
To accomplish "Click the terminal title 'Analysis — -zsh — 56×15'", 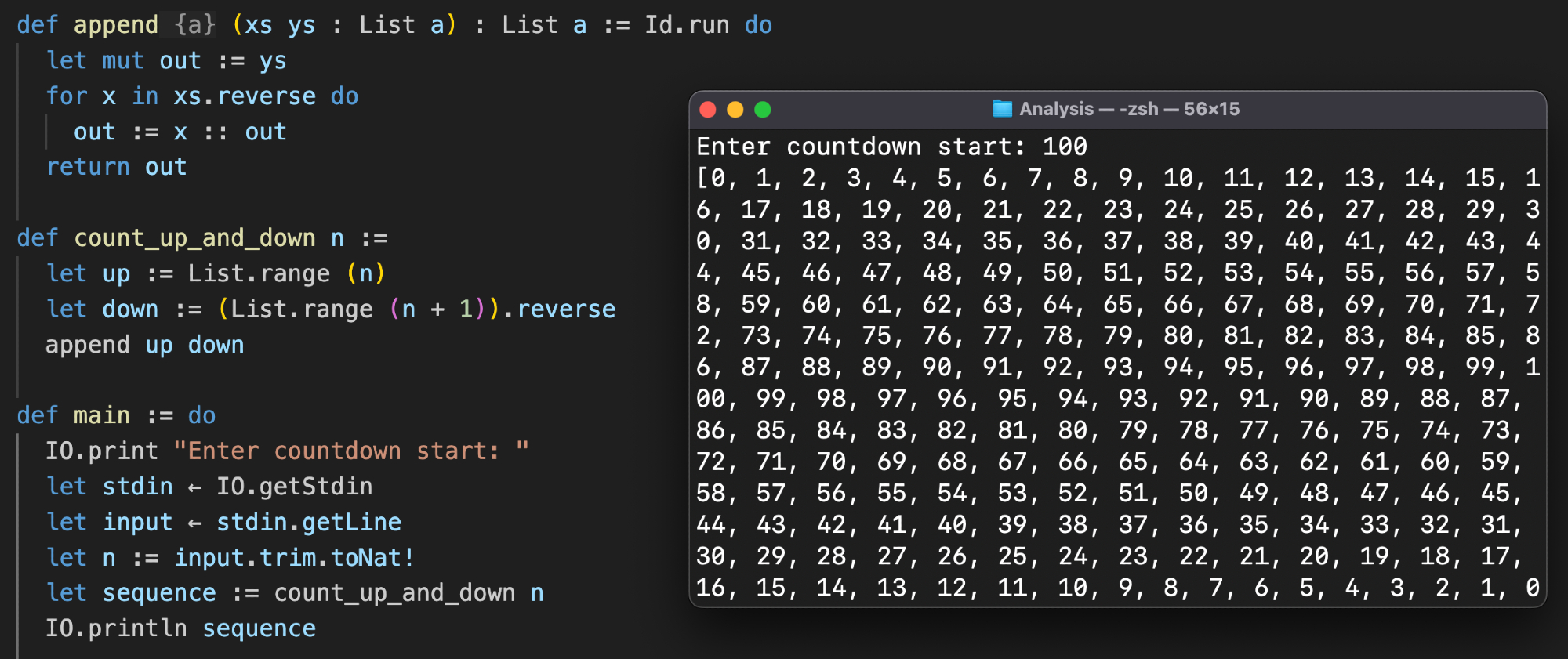I will (x=1129, y=109).
